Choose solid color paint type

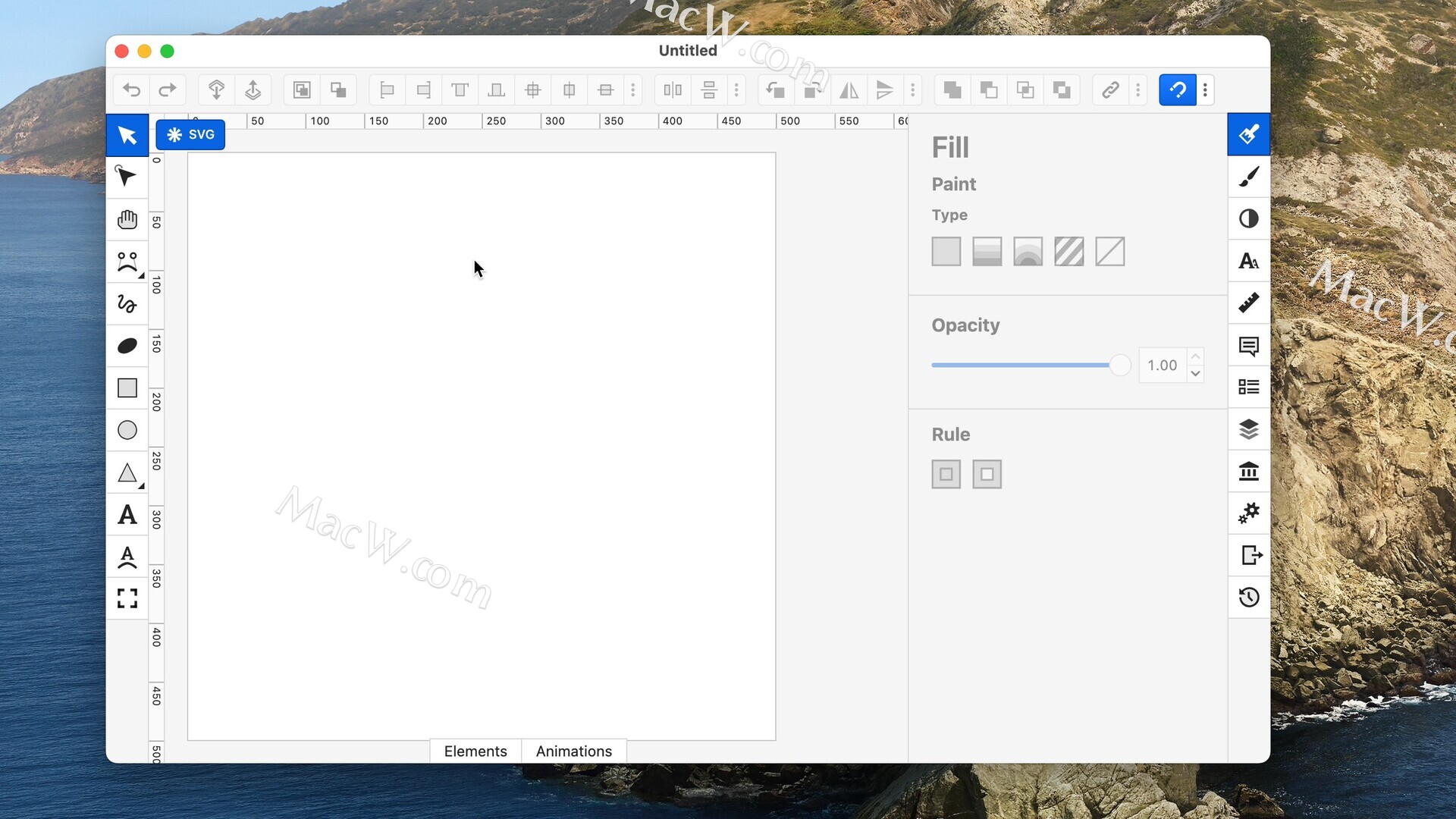946,252
